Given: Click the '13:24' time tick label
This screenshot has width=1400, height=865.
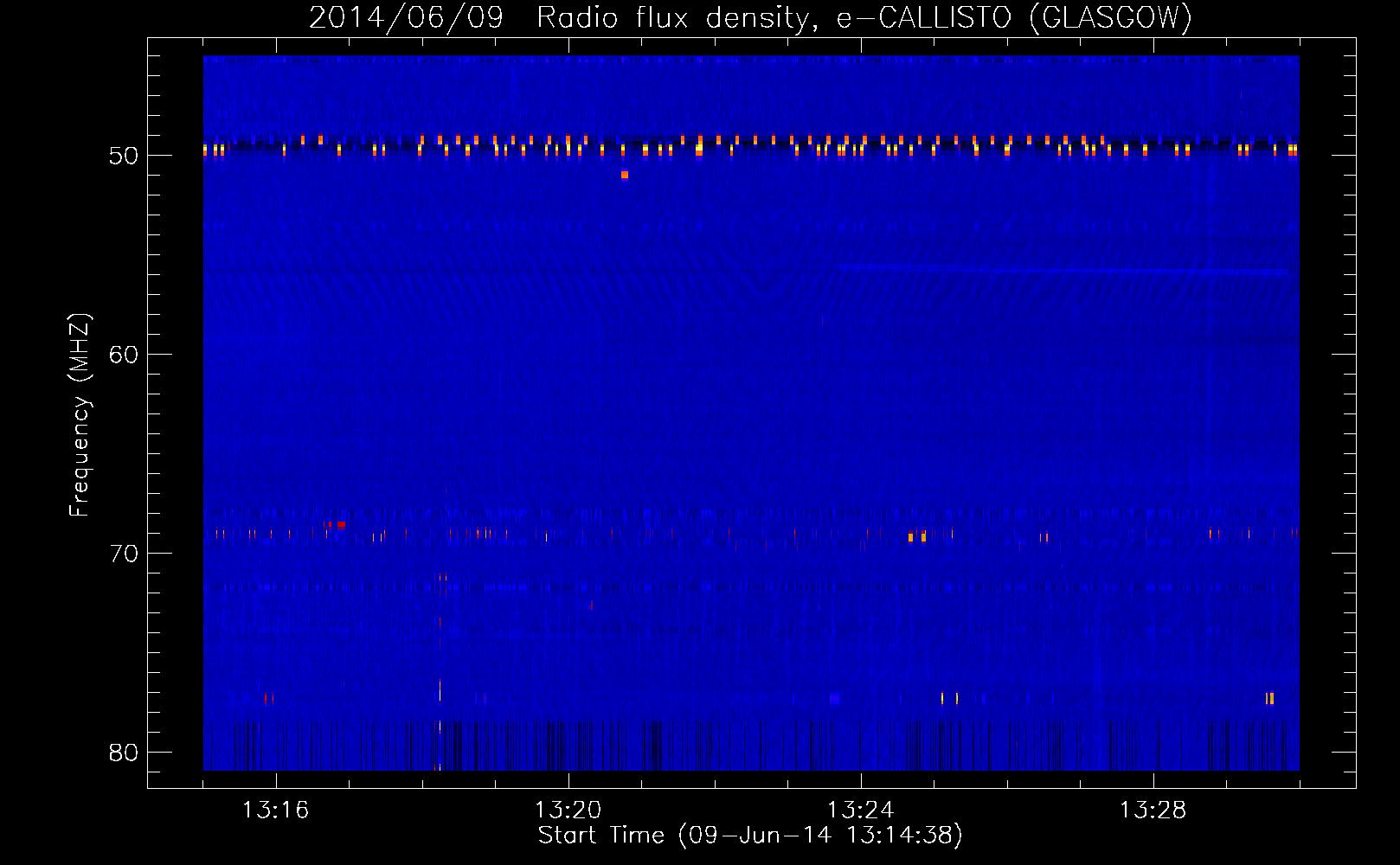Looking at the screenshot, I should [860, 811].
